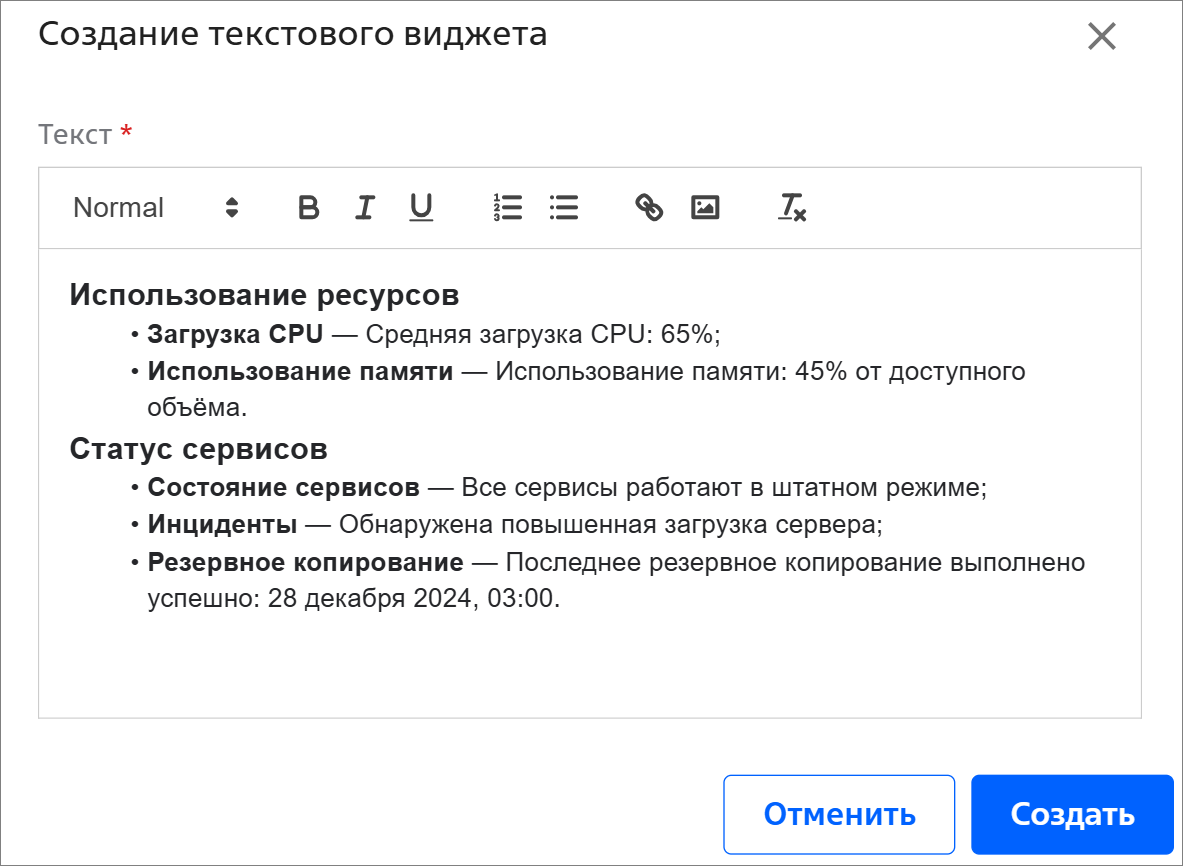Click the Резервное копирование bold text

(x=306, y=562)
